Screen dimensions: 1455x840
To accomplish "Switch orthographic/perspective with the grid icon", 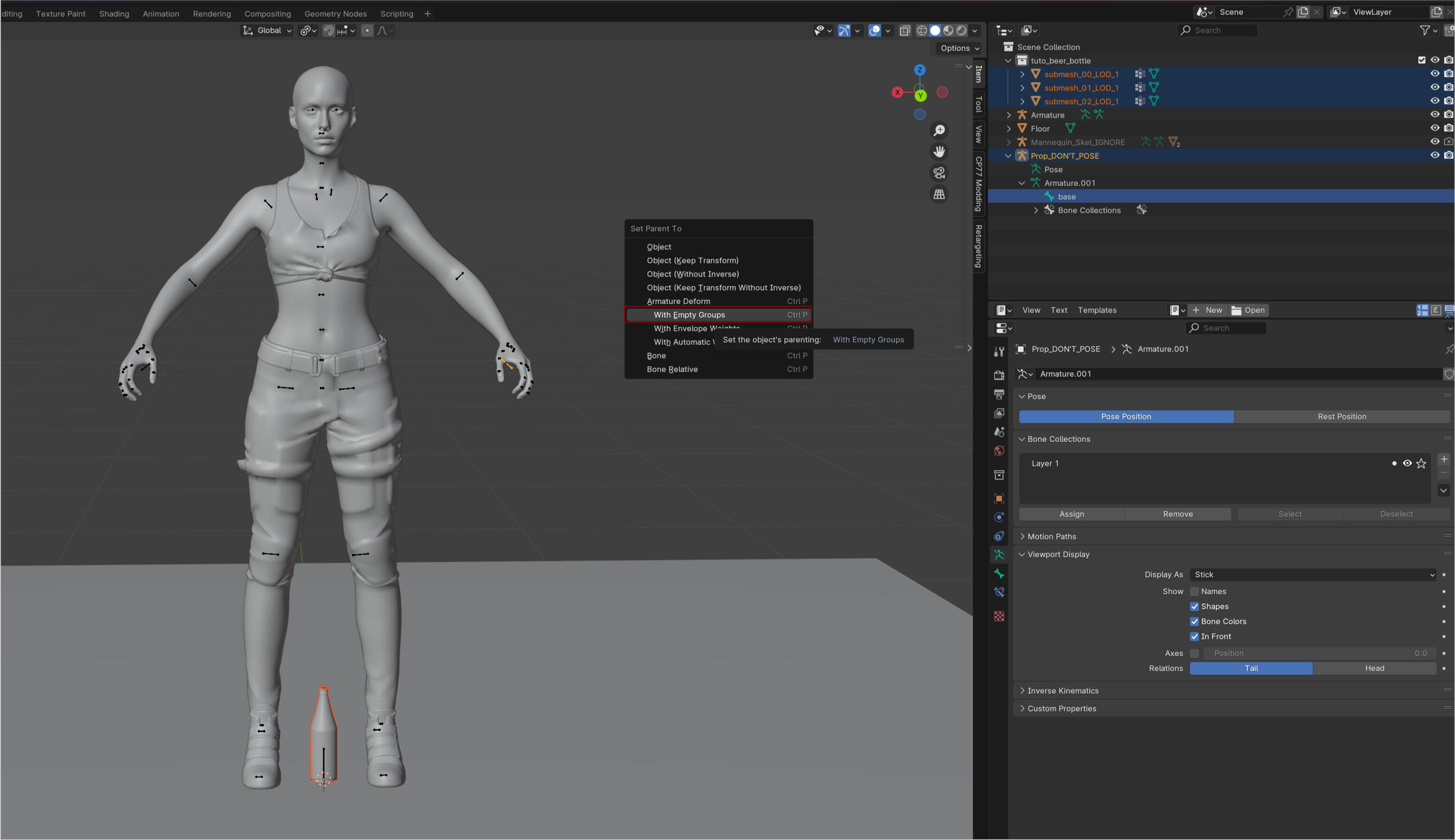I will click(x=939, y=195).
